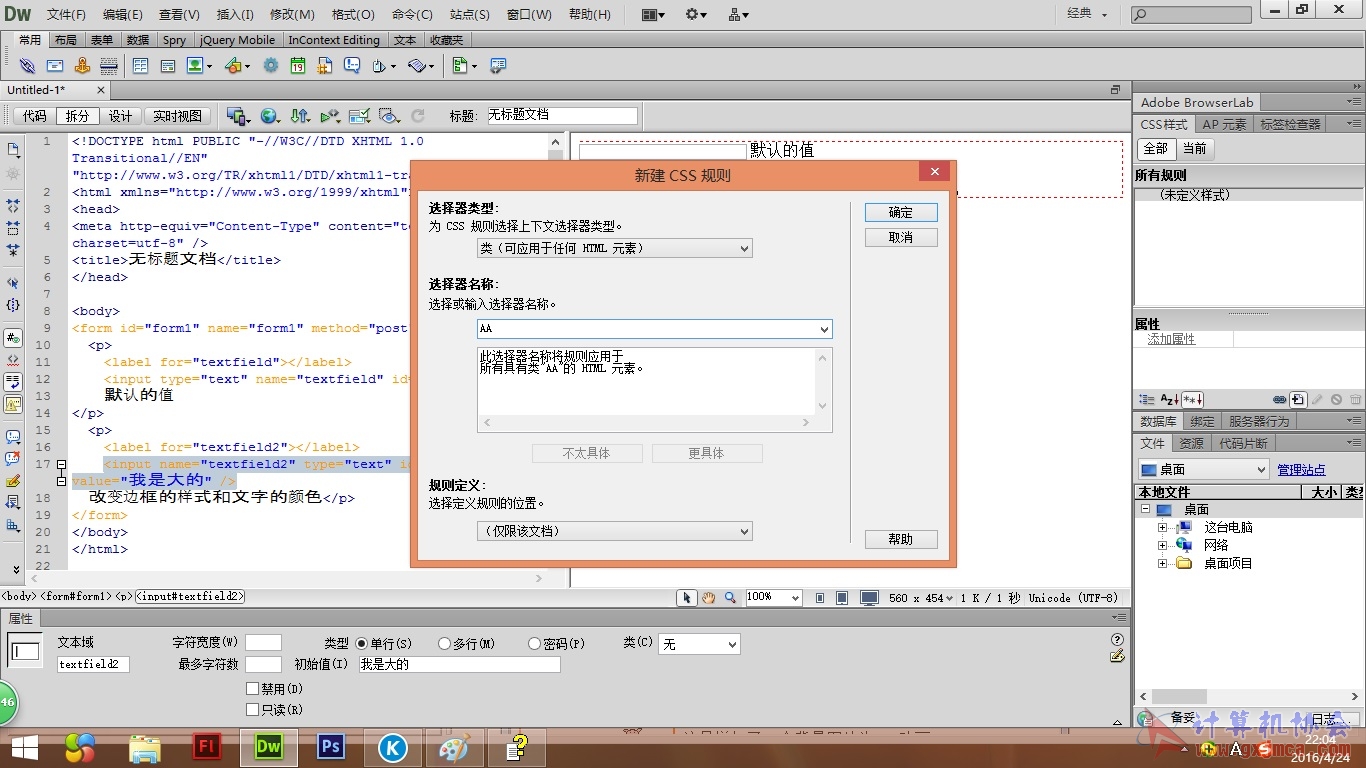
Task: Click the multiscreen preview icon
Action: pyautogui.click(x=237, y=116)
